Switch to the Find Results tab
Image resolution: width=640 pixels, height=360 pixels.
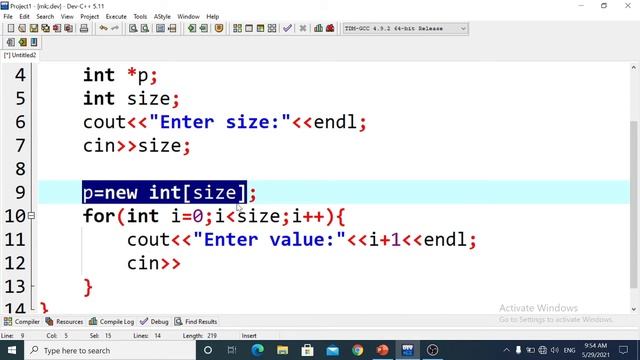[196, 322]
